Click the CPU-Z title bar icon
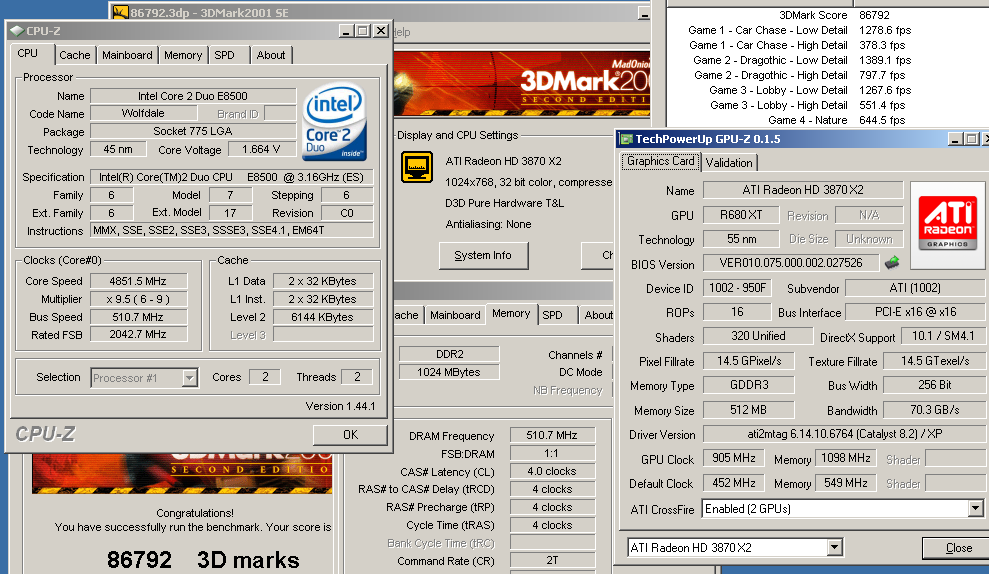This screenshot has height=574, width=989. [17, 30]
